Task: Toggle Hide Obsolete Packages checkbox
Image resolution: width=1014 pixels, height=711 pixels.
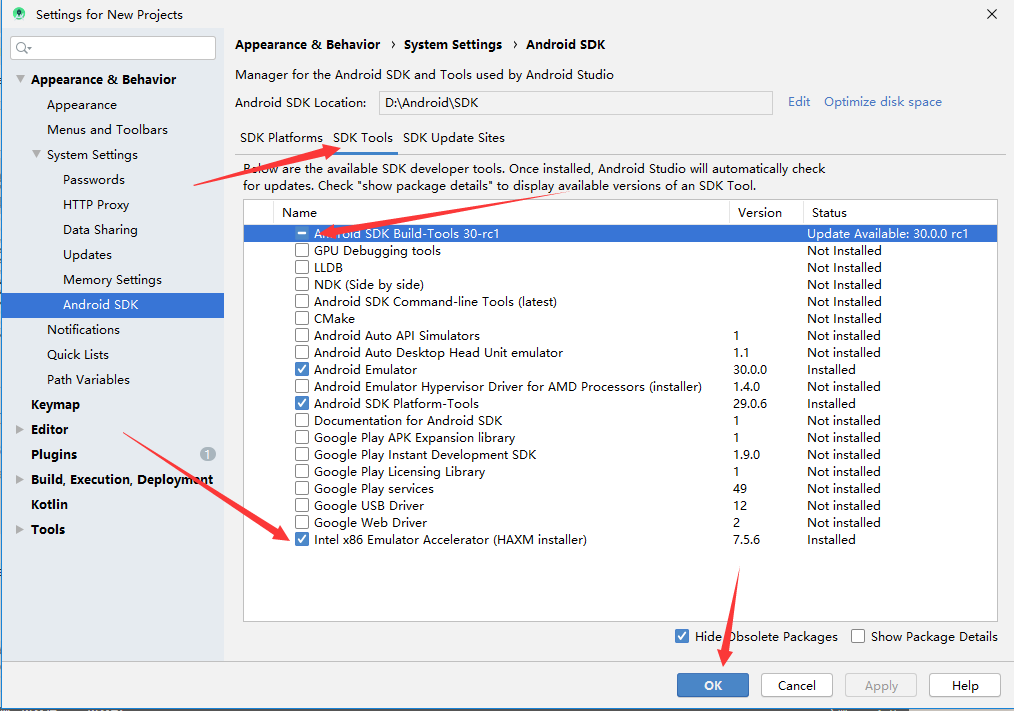Action: pyautogui.click(x=682, y=636)
